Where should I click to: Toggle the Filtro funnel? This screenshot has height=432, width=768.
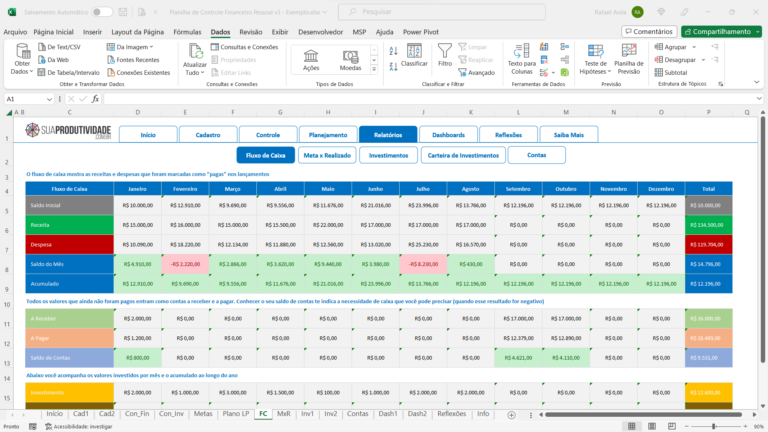445,54
